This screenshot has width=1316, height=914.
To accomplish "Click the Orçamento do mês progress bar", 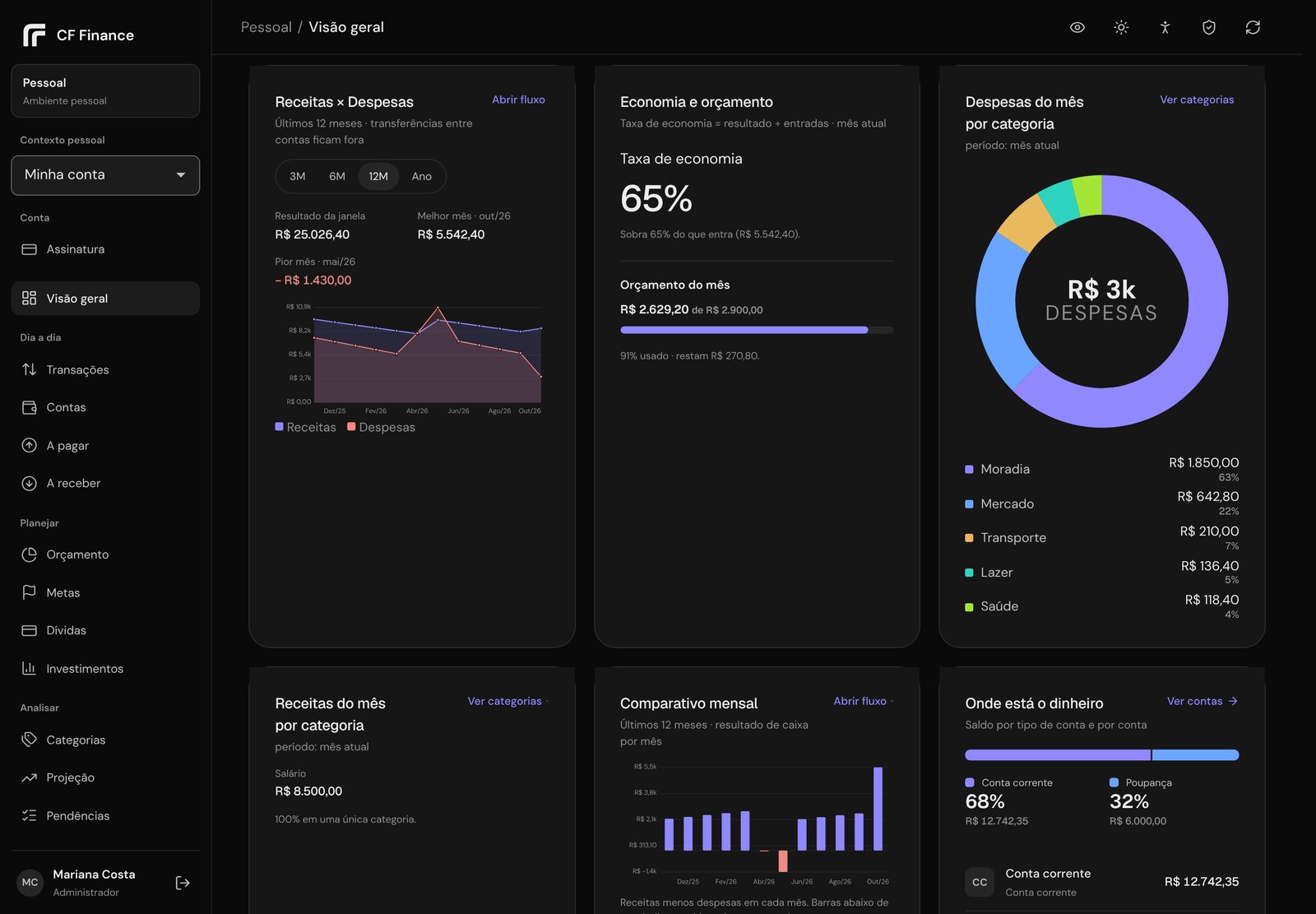I will tap(757, 330).
